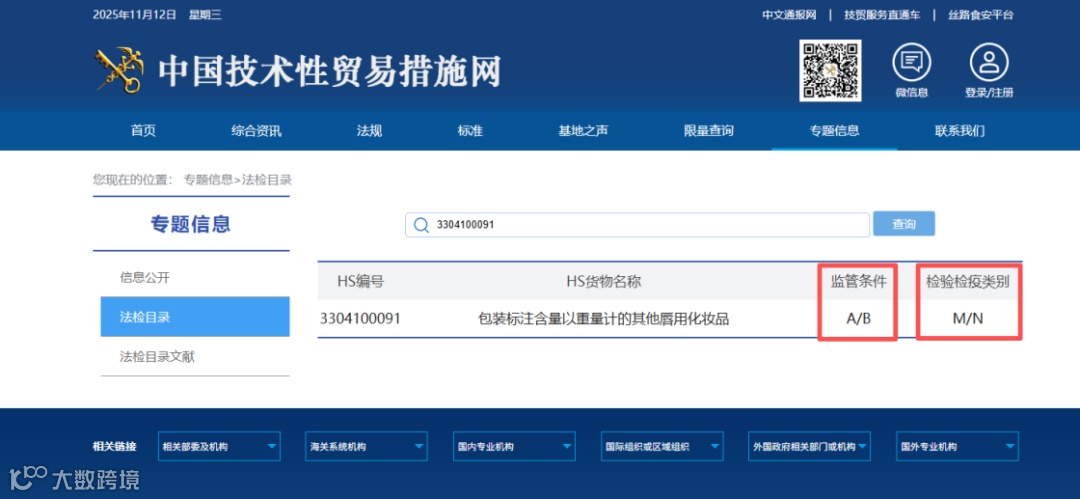Open 法检目录文献 in the sidebar
The width and height of the screenshot is (1080, 499).
coord(157,357)
